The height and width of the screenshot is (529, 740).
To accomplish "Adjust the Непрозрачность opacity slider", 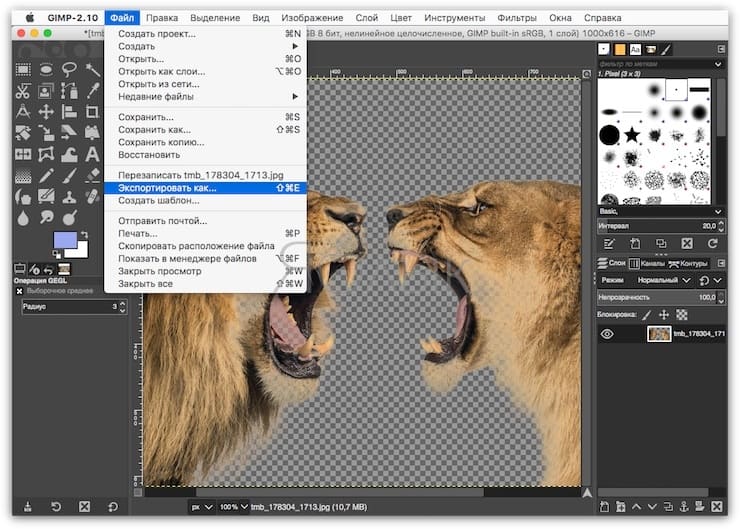I will (x=661, y=297).
